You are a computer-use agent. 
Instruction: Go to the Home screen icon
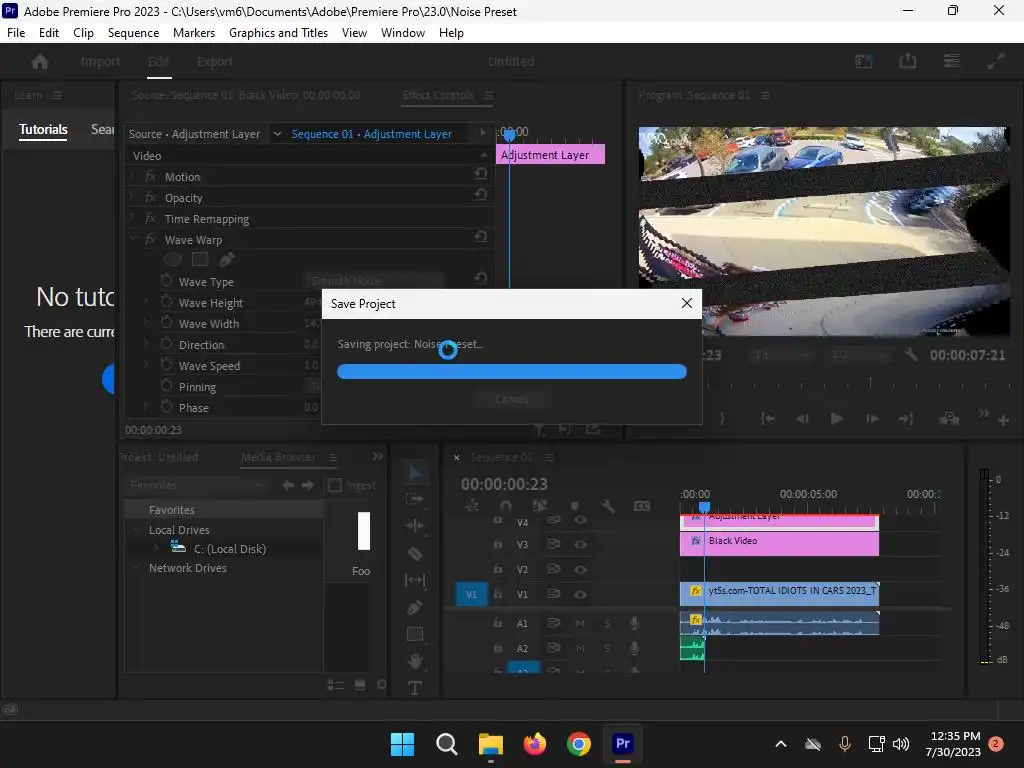click(40, 61)
